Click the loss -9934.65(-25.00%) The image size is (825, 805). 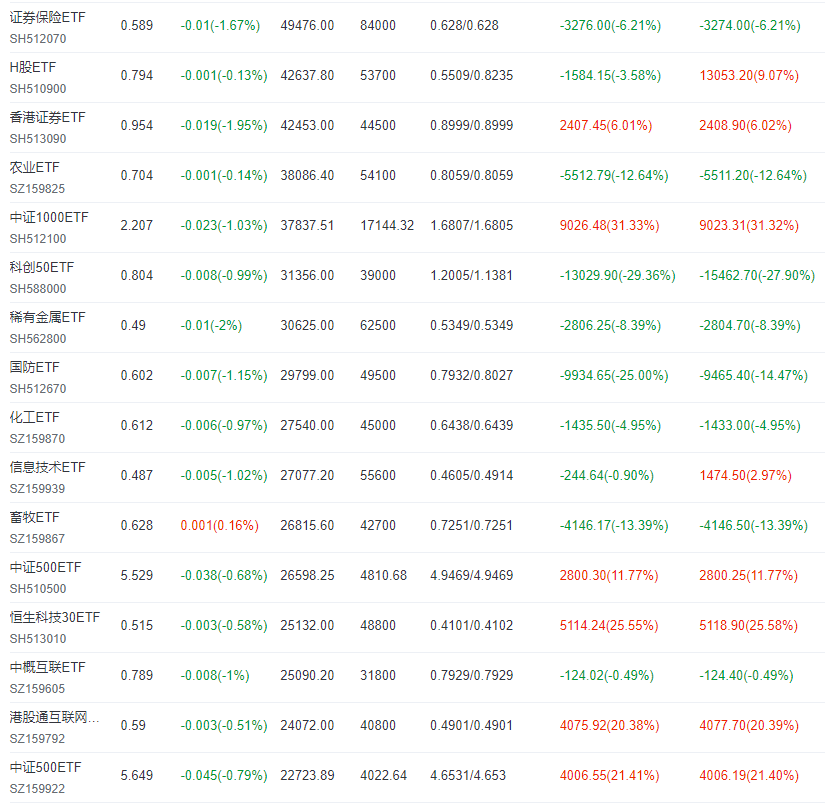614,375
